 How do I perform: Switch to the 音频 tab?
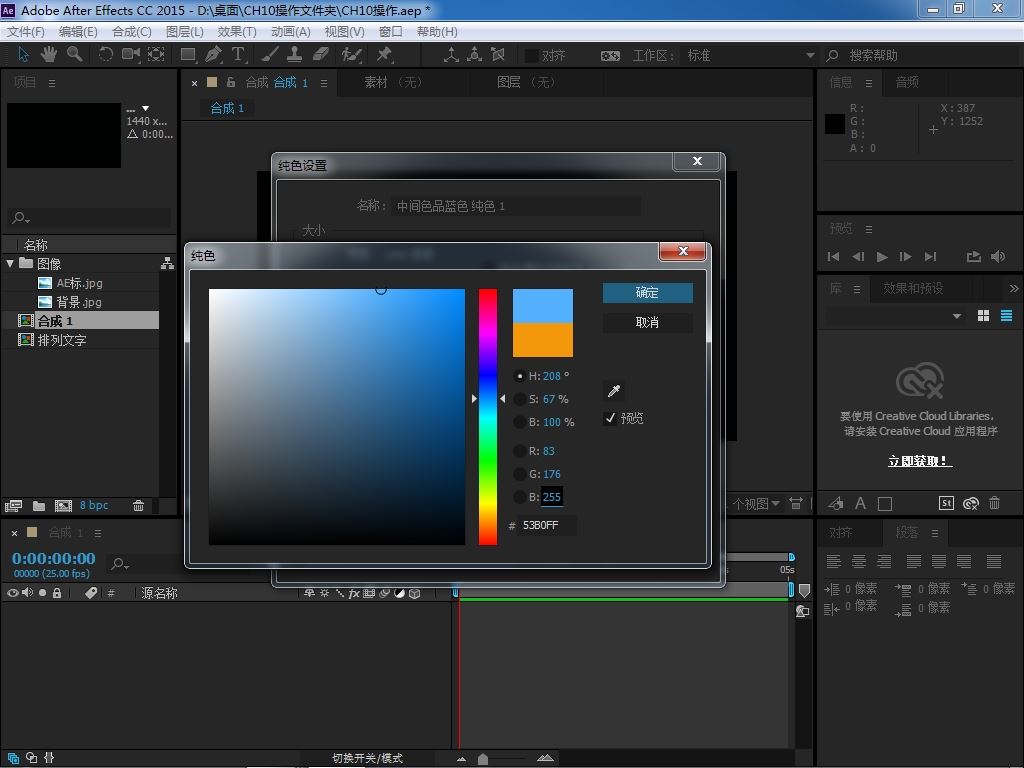coord(906,82)
